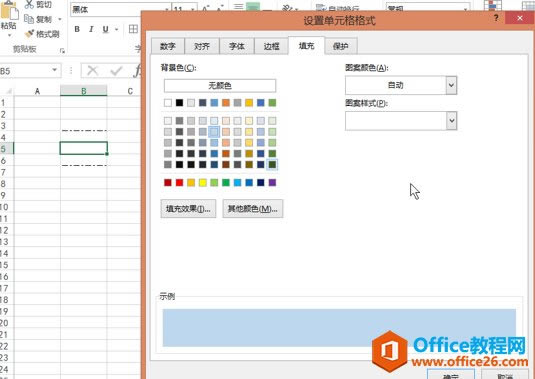Click the dialog help question mark
Image resolution: width=535 pixels, height=379 pixels.
pos(496,18)
